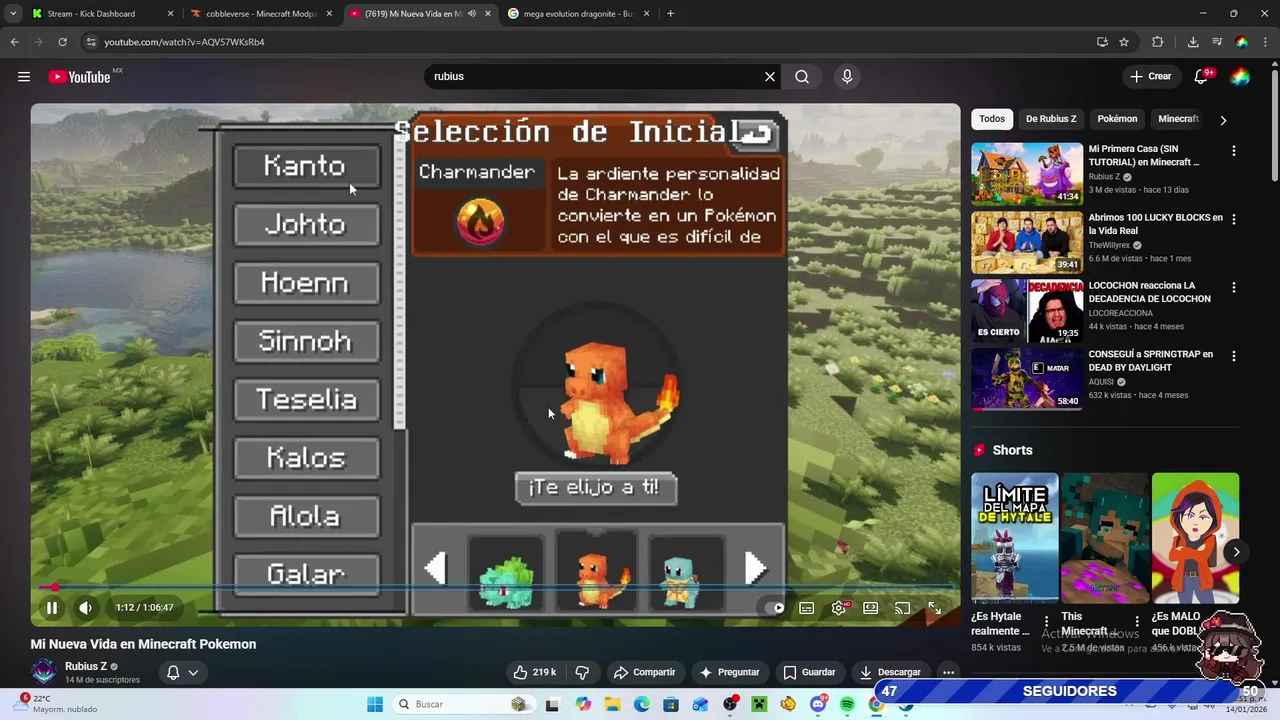This screenshot has width=1280, height=720.
Task: Open channel notification bell dropdown for Rubius Z
Action: point(182,672)
